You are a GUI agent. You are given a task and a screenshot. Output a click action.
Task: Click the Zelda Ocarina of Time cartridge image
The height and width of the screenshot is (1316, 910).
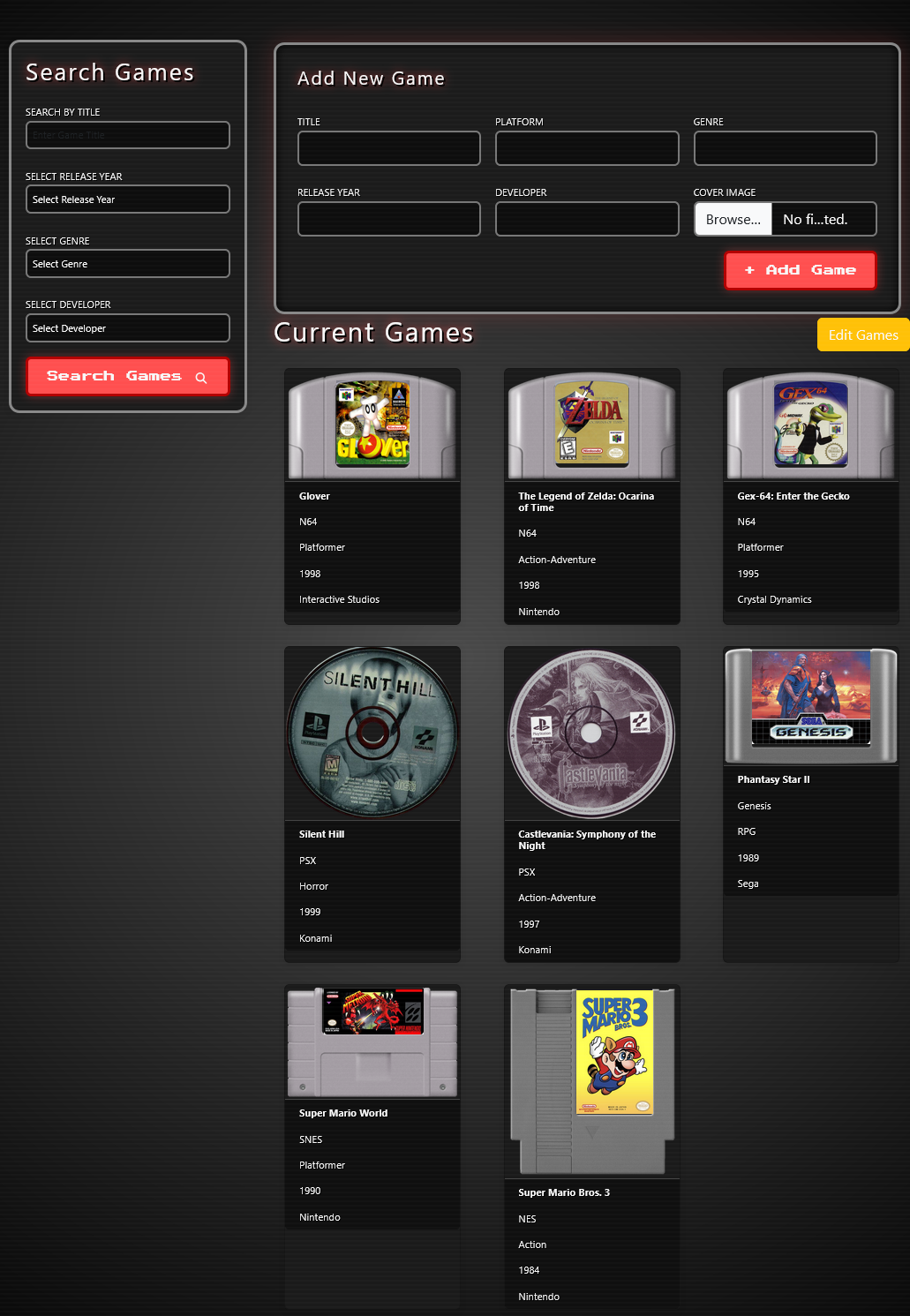click(x=592, y=425)
